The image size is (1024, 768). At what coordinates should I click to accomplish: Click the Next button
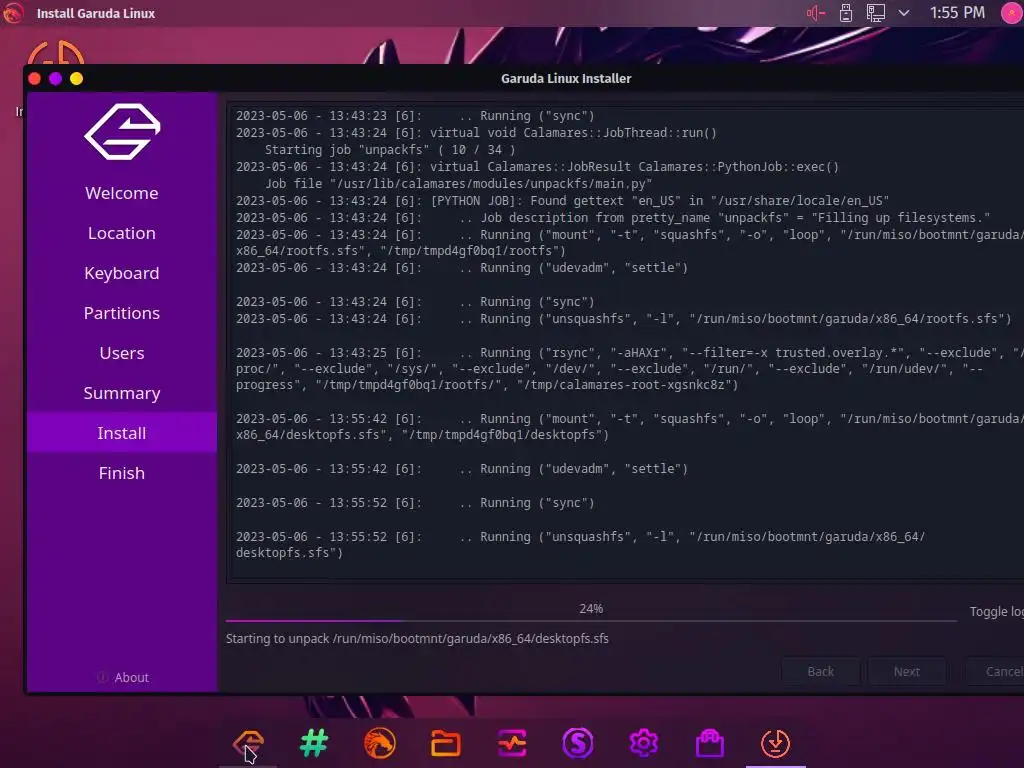[906, 671]
